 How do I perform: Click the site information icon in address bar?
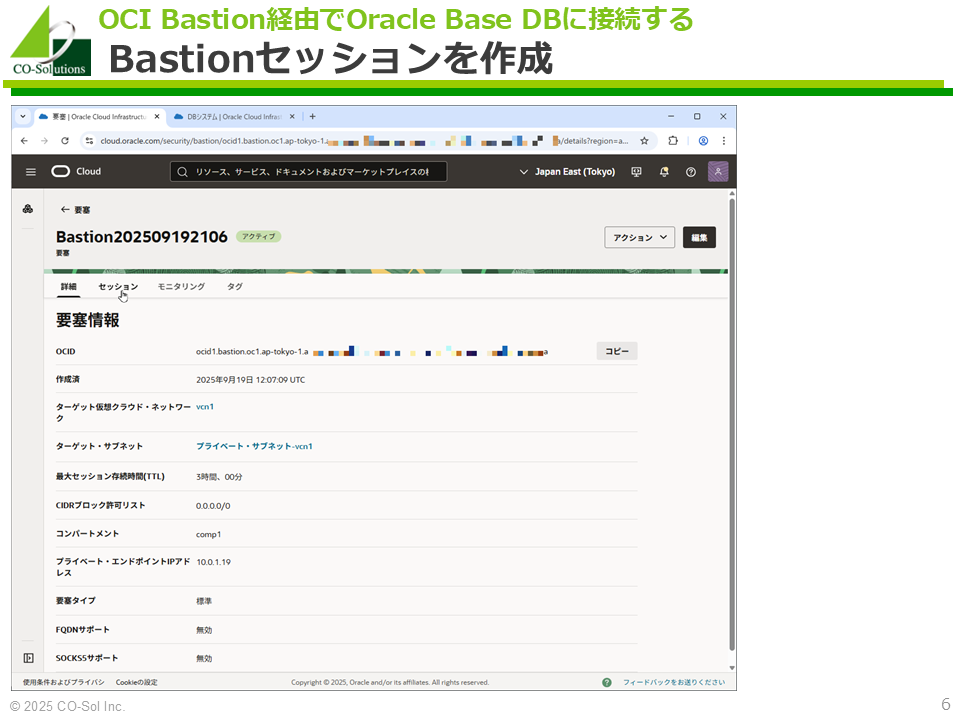(x=89, y=141)
